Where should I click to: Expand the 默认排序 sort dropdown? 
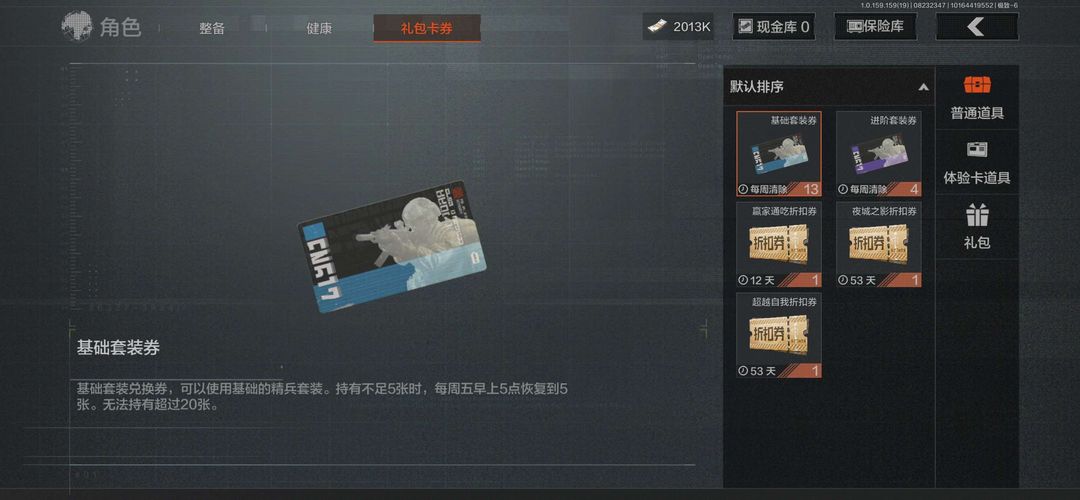pyautogui.click(x=829, y=87)
